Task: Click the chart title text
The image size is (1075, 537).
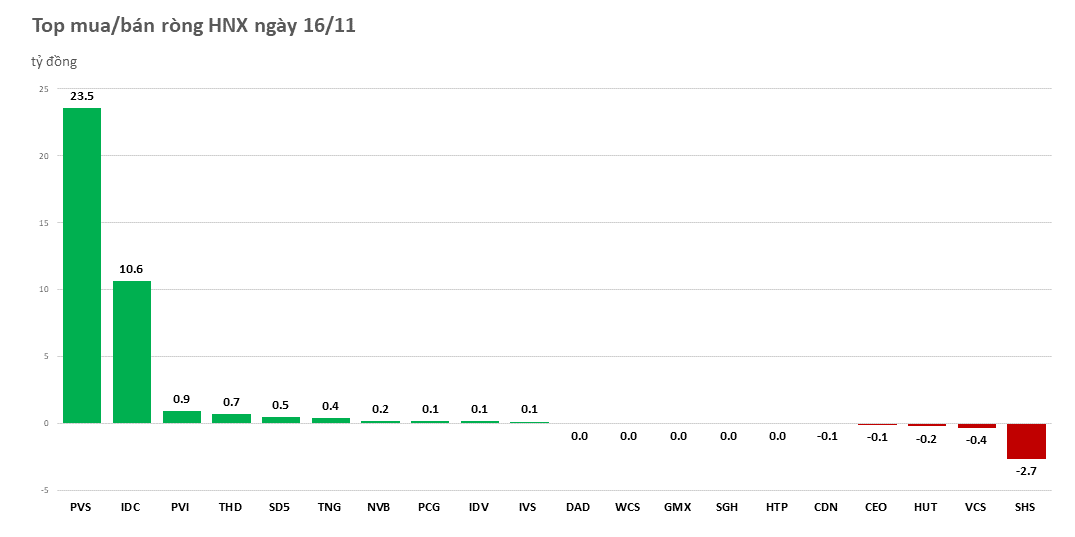Action: click(194, 27)
